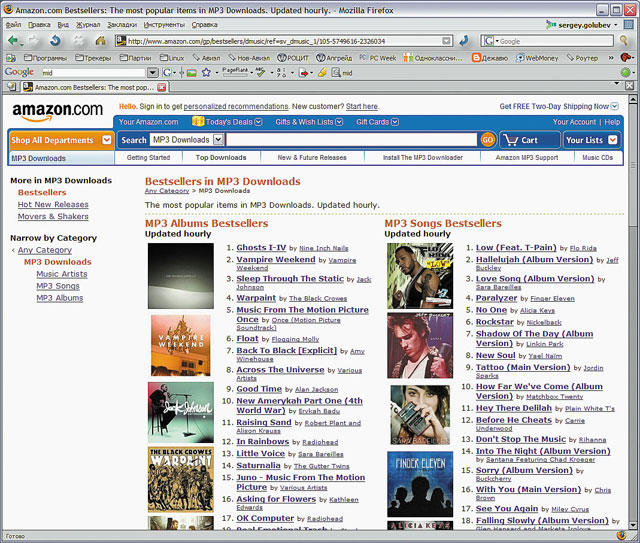Click the PageRank indicator in Google toolbar
The image size is (640, 543).
click(x=235, y=72)
